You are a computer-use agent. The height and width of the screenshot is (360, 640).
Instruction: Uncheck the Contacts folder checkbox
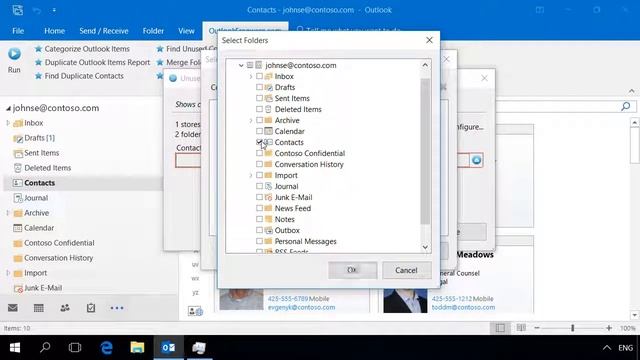point(259,142)
